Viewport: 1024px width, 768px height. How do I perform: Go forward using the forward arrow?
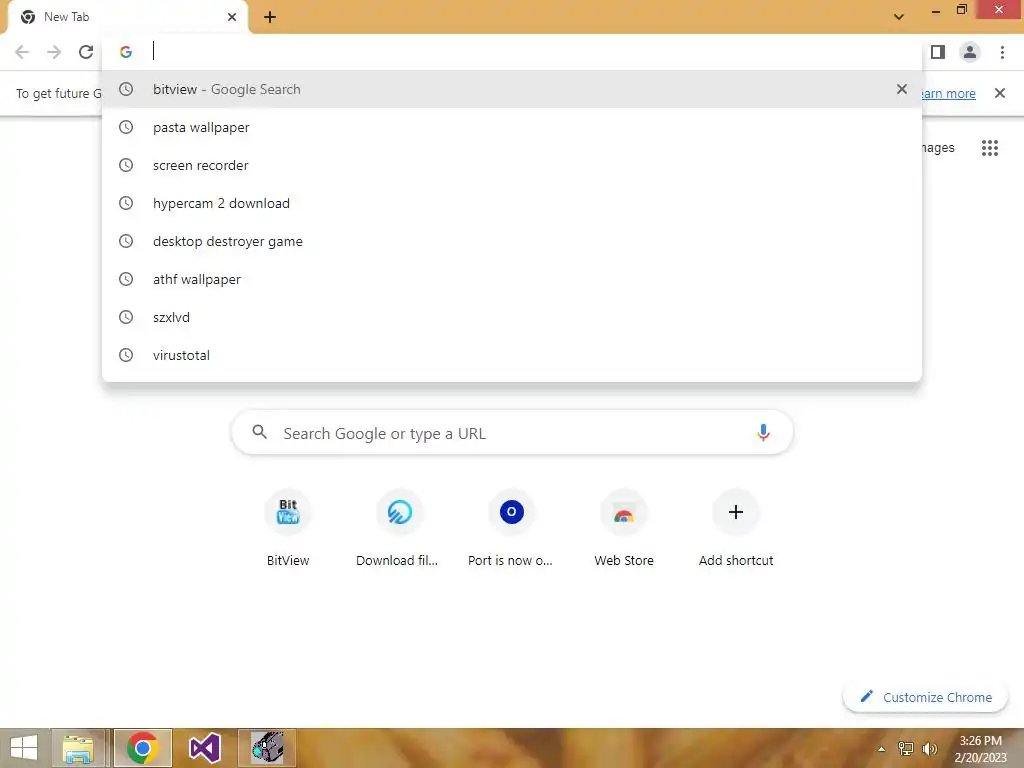tap(54, 52)
